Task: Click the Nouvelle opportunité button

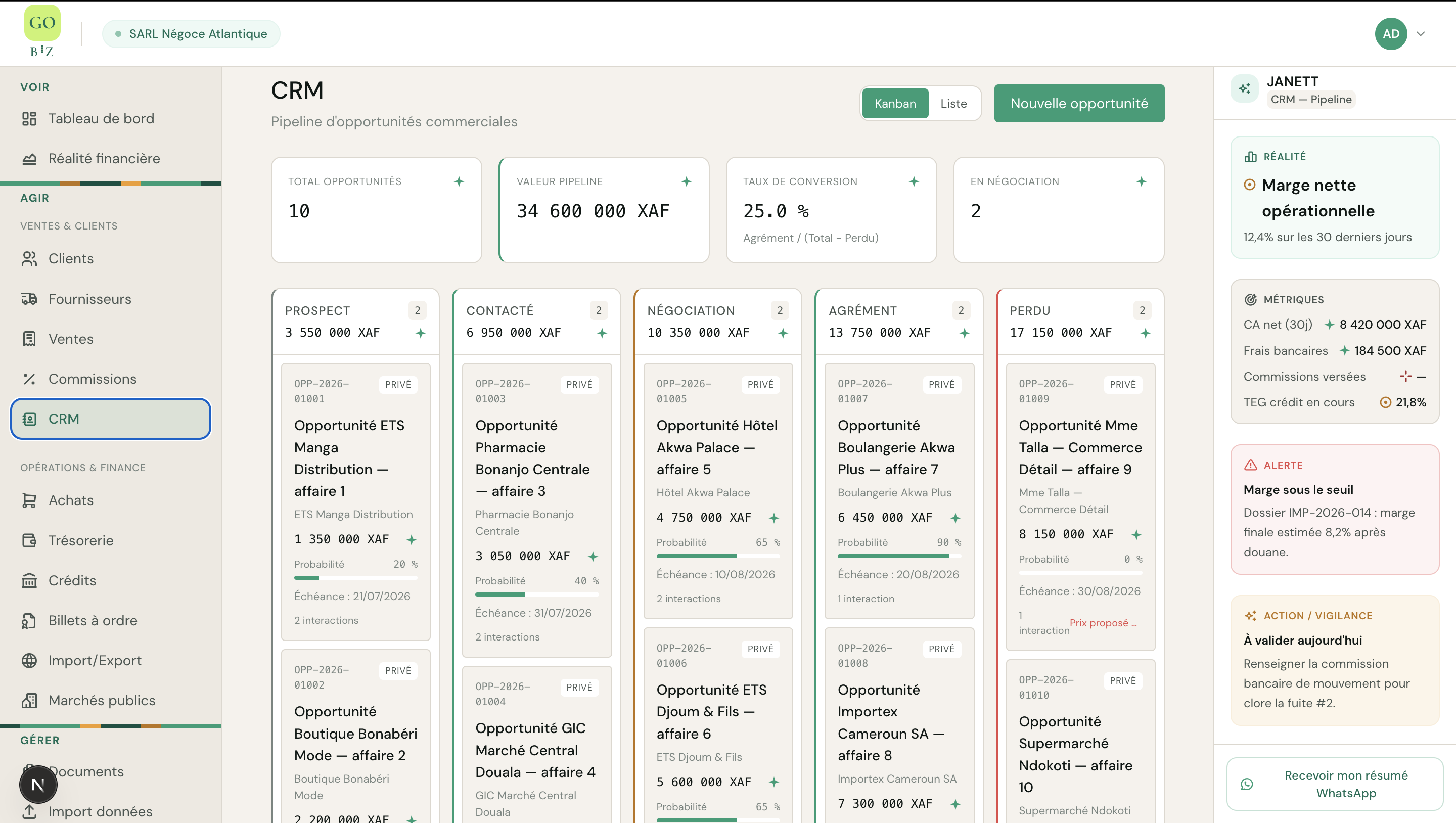Action: pyautogui.click(x=1079, y=104)
